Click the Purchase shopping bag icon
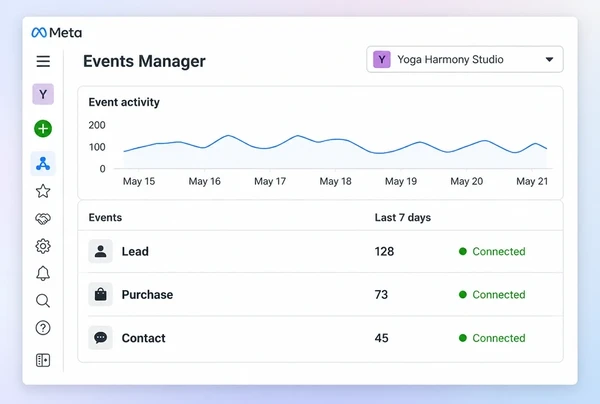Viewport: 600px width, 404px height. tap(101, 295)
